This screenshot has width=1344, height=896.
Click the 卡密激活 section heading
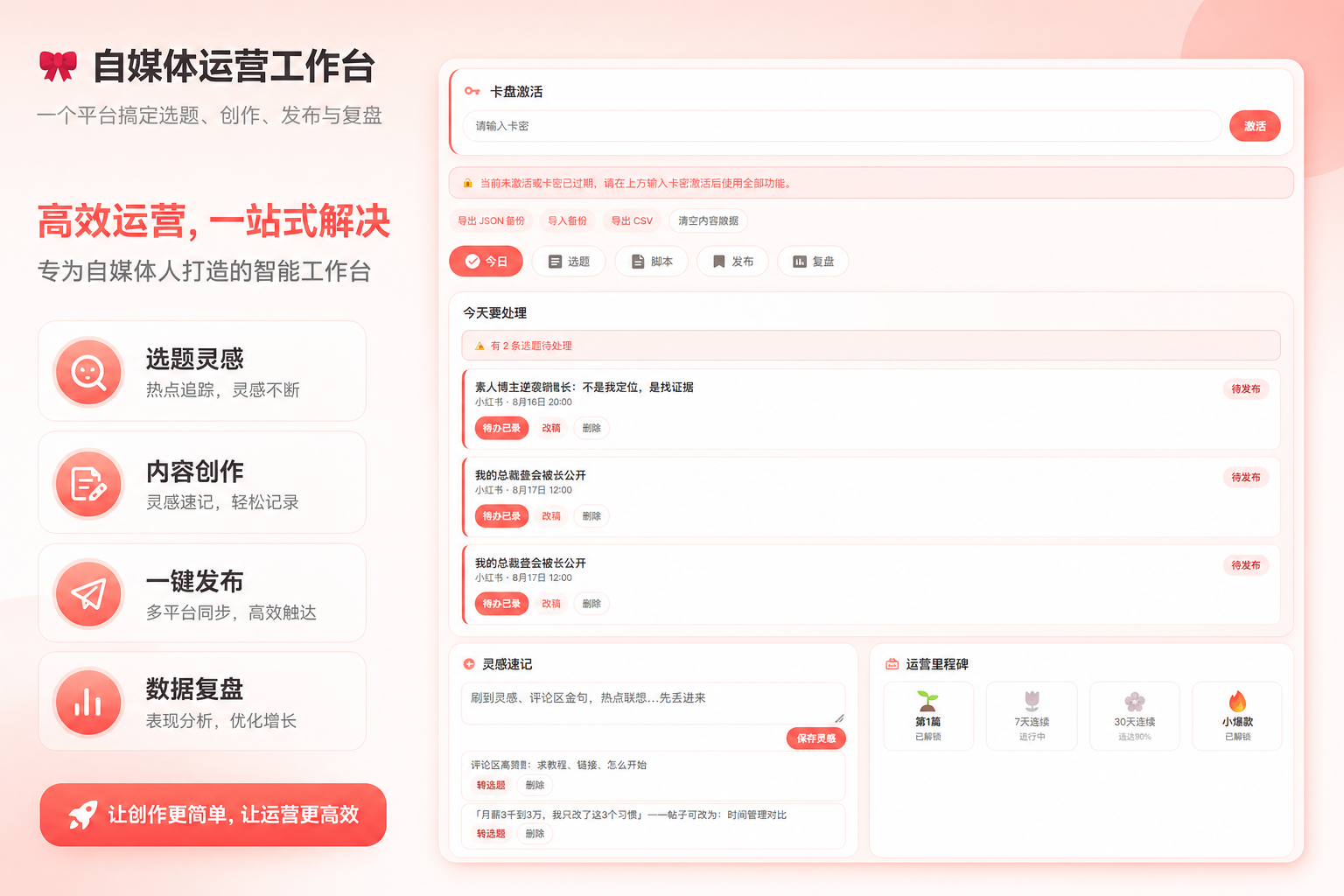tap(516, 91)
